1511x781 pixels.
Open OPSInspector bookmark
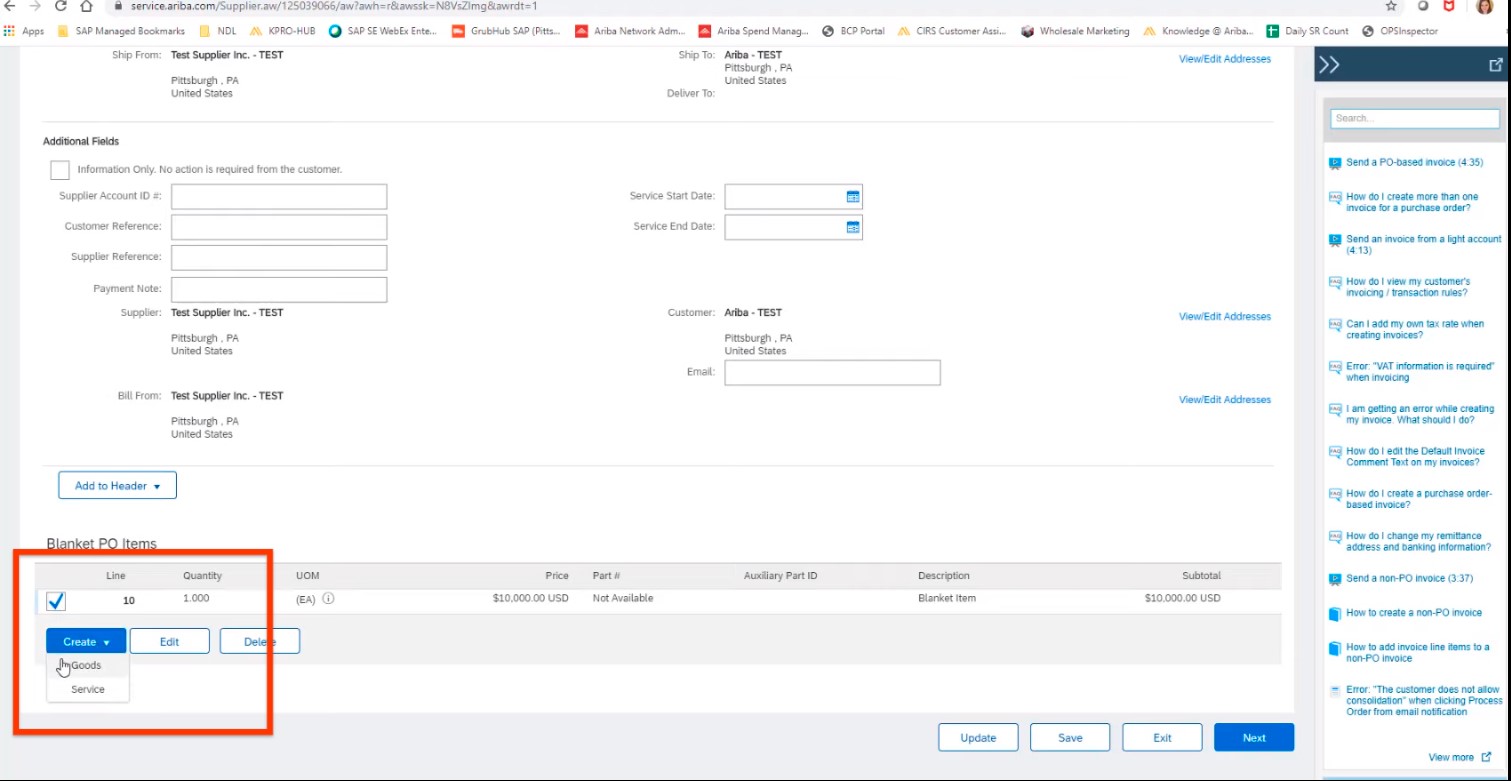[x=1400, y=31]
